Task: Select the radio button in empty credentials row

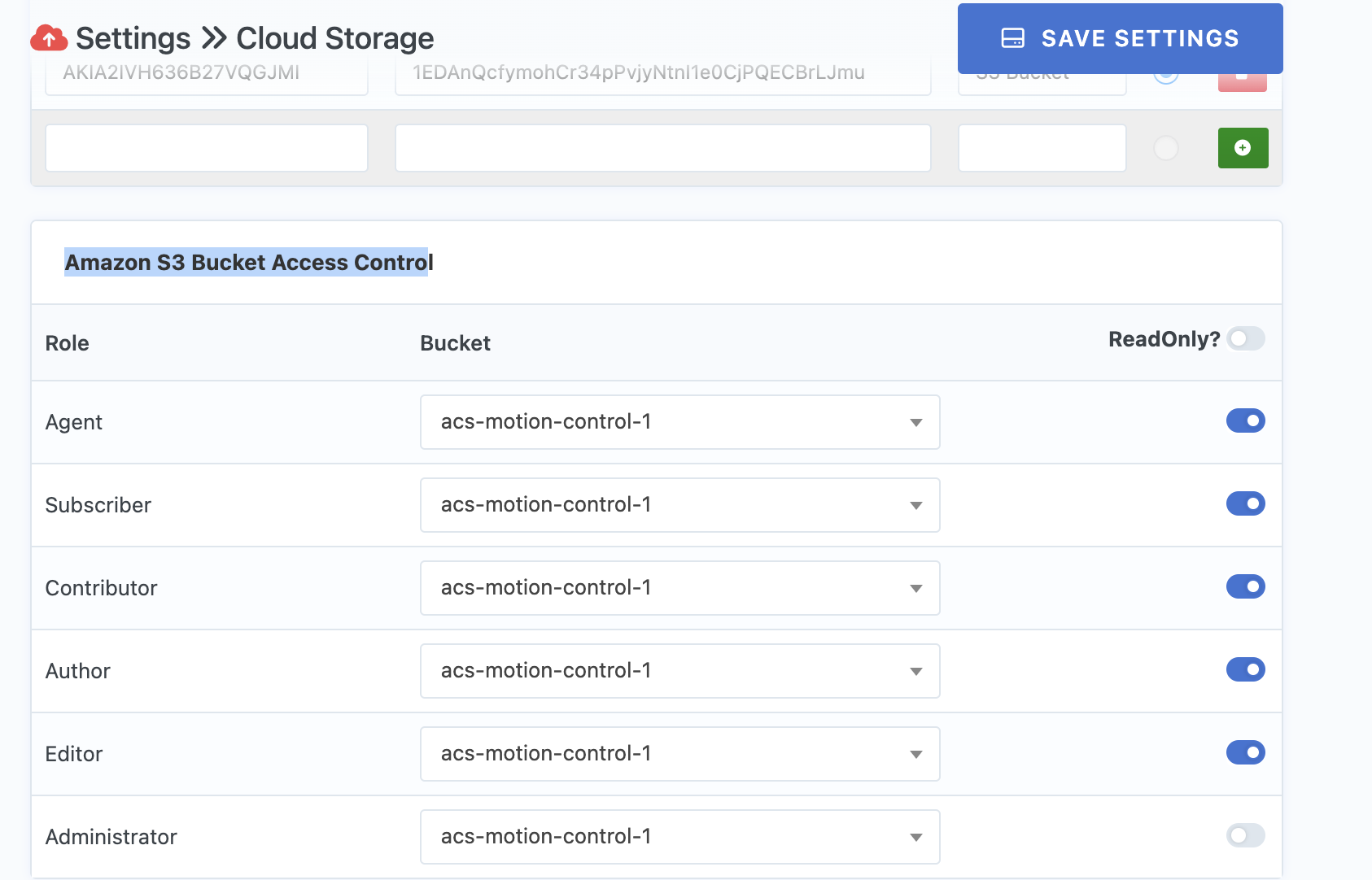Action: pos(1166,148)
